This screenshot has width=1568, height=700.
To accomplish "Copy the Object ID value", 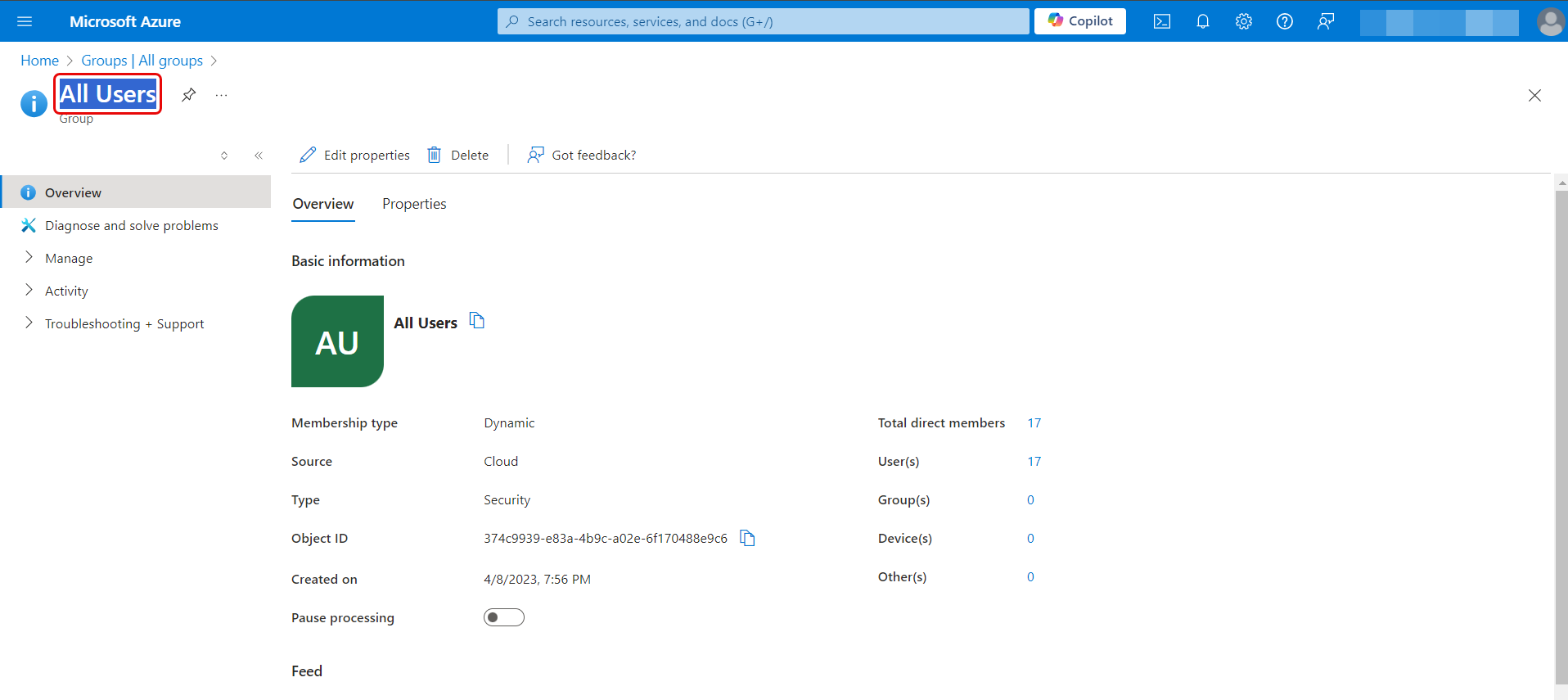I will [747, 538].
